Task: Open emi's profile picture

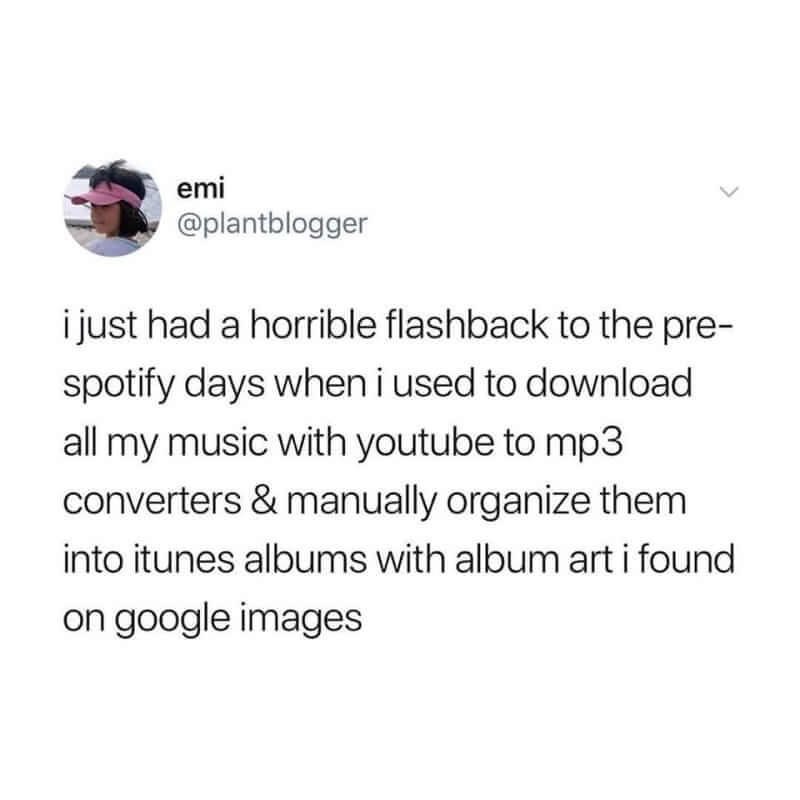Action: 113,207
